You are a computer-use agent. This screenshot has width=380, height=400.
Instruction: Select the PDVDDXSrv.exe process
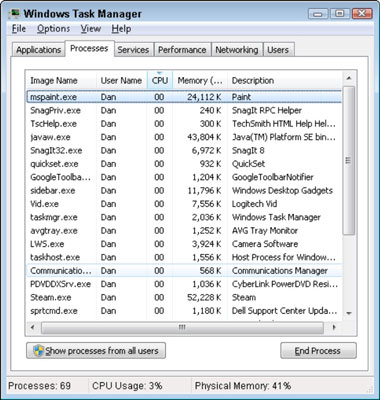click(x=184, y=284)
